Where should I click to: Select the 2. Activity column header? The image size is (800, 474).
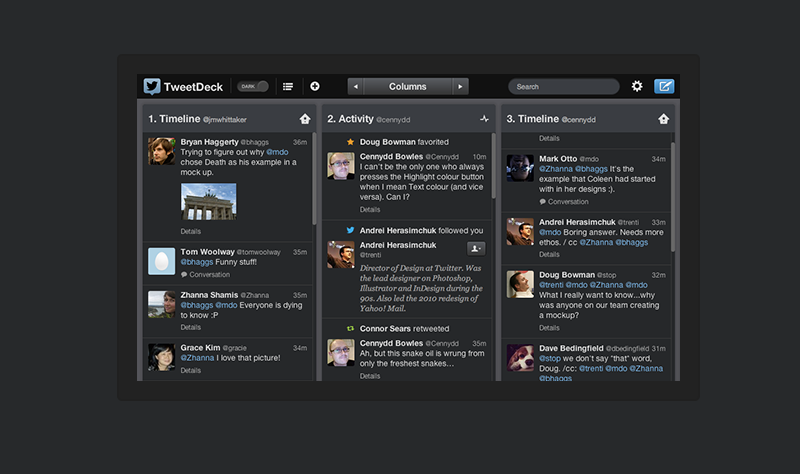click(x=408, y=119)
